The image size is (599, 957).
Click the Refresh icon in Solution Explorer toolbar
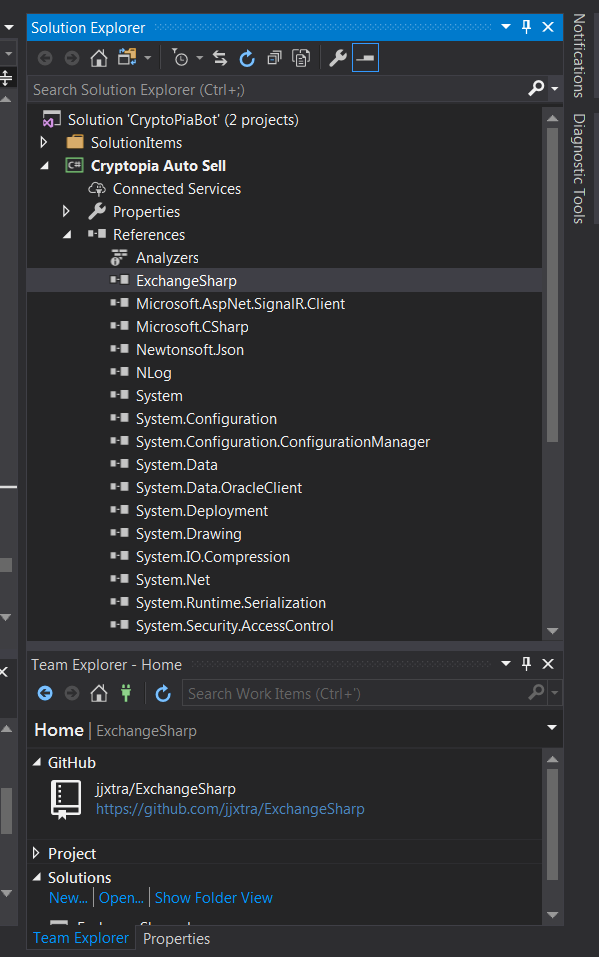click(246, 57)
